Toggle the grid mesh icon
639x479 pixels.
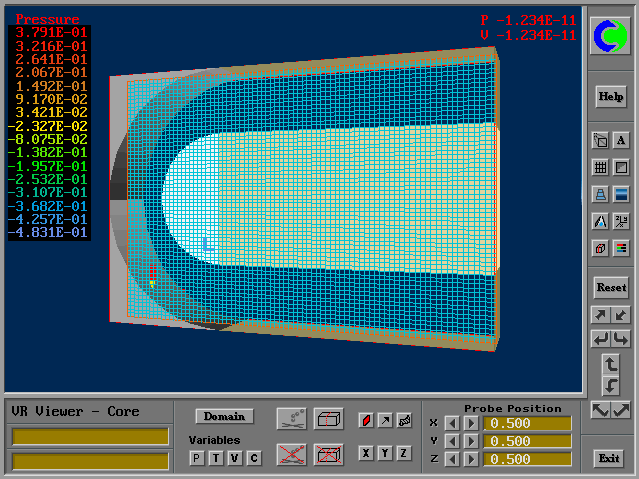coord(600,168)
